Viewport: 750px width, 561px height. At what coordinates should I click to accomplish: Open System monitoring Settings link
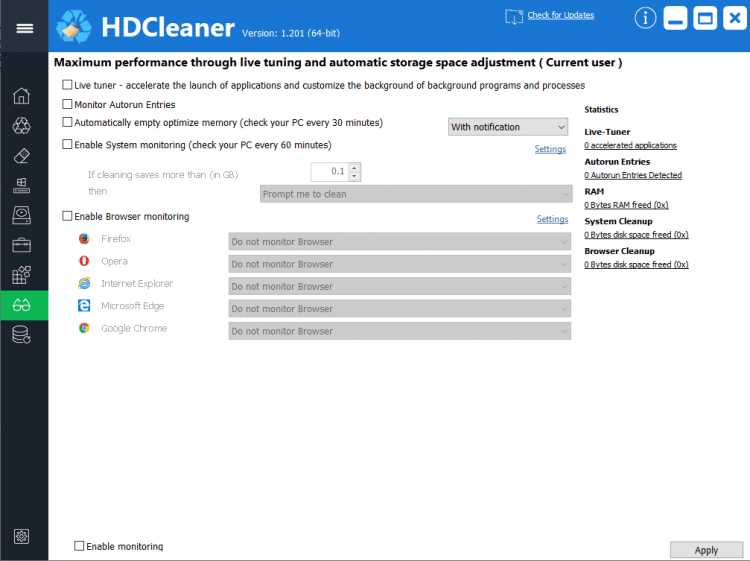[x=550, y=149]
